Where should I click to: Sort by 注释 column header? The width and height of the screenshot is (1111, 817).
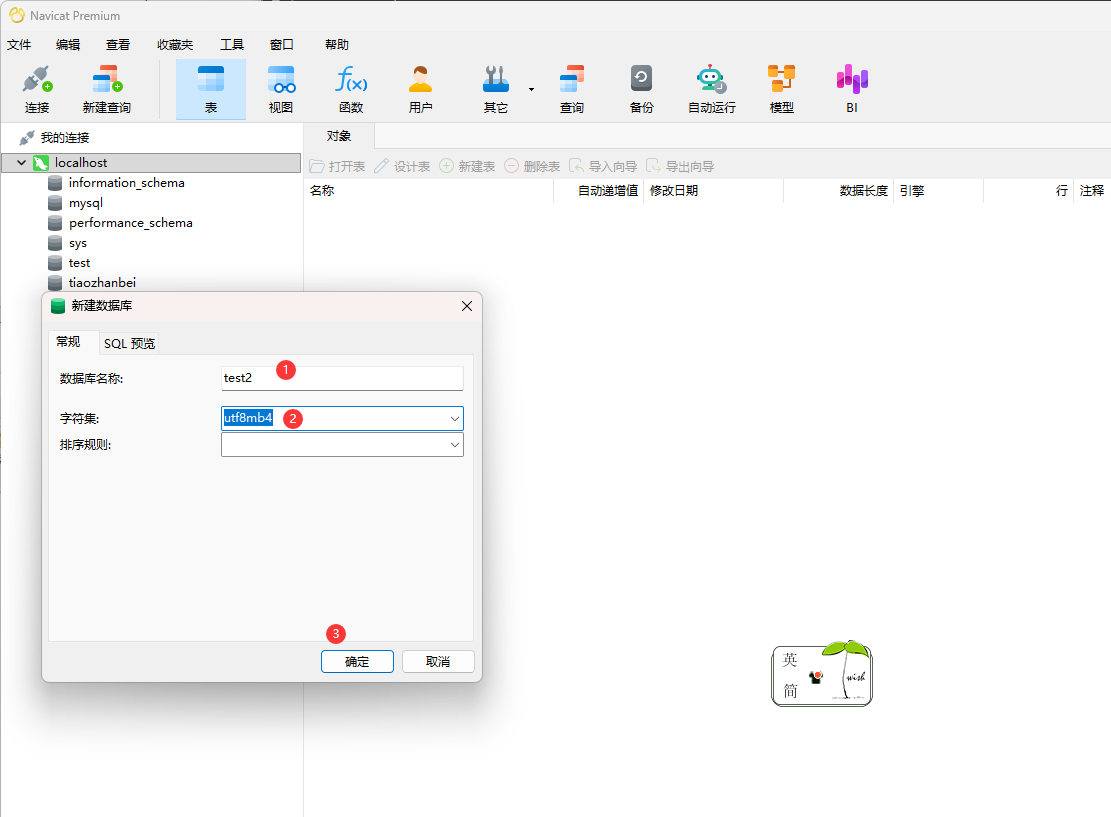(x=1092, y=191)
